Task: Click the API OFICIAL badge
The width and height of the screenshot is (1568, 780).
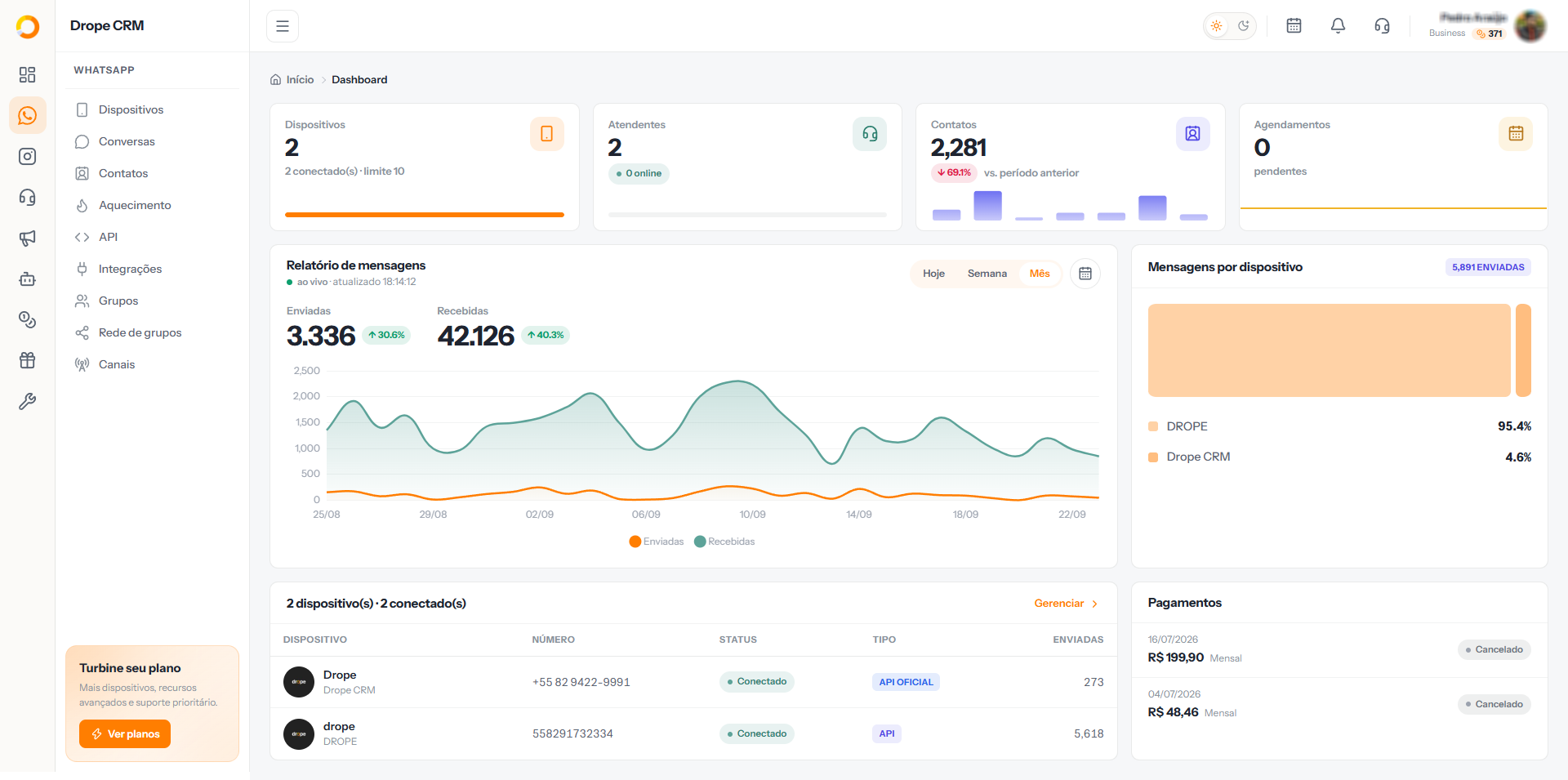Action: coord(906,682)
